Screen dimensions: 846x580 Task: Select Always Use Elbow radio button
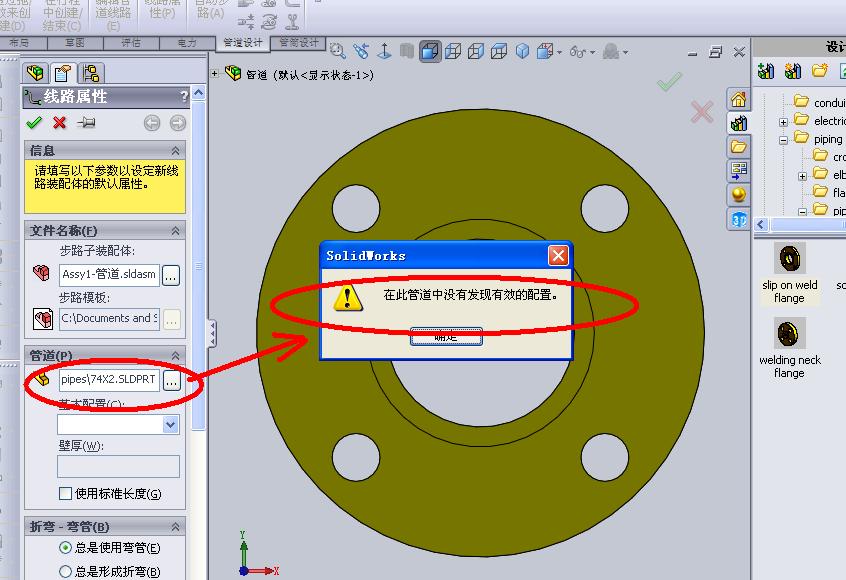coord(65,548)
